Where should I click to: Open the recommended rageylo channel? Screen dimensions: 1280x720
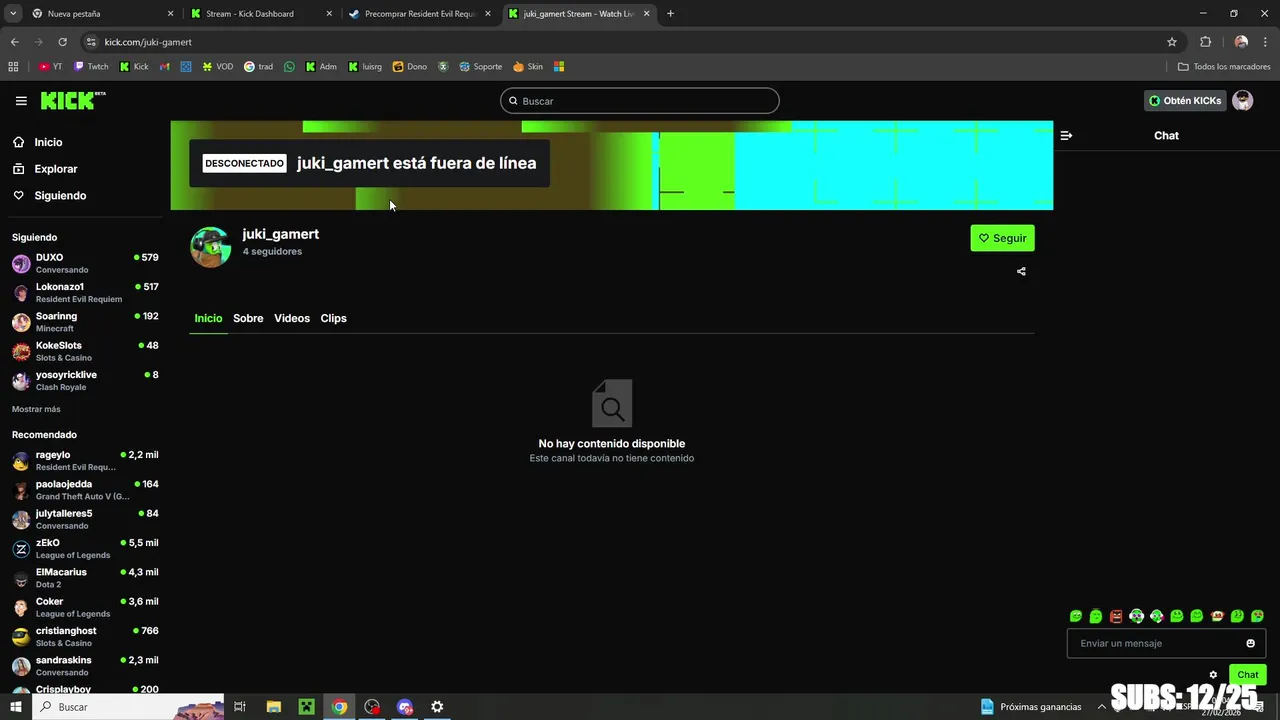[85, 461]
